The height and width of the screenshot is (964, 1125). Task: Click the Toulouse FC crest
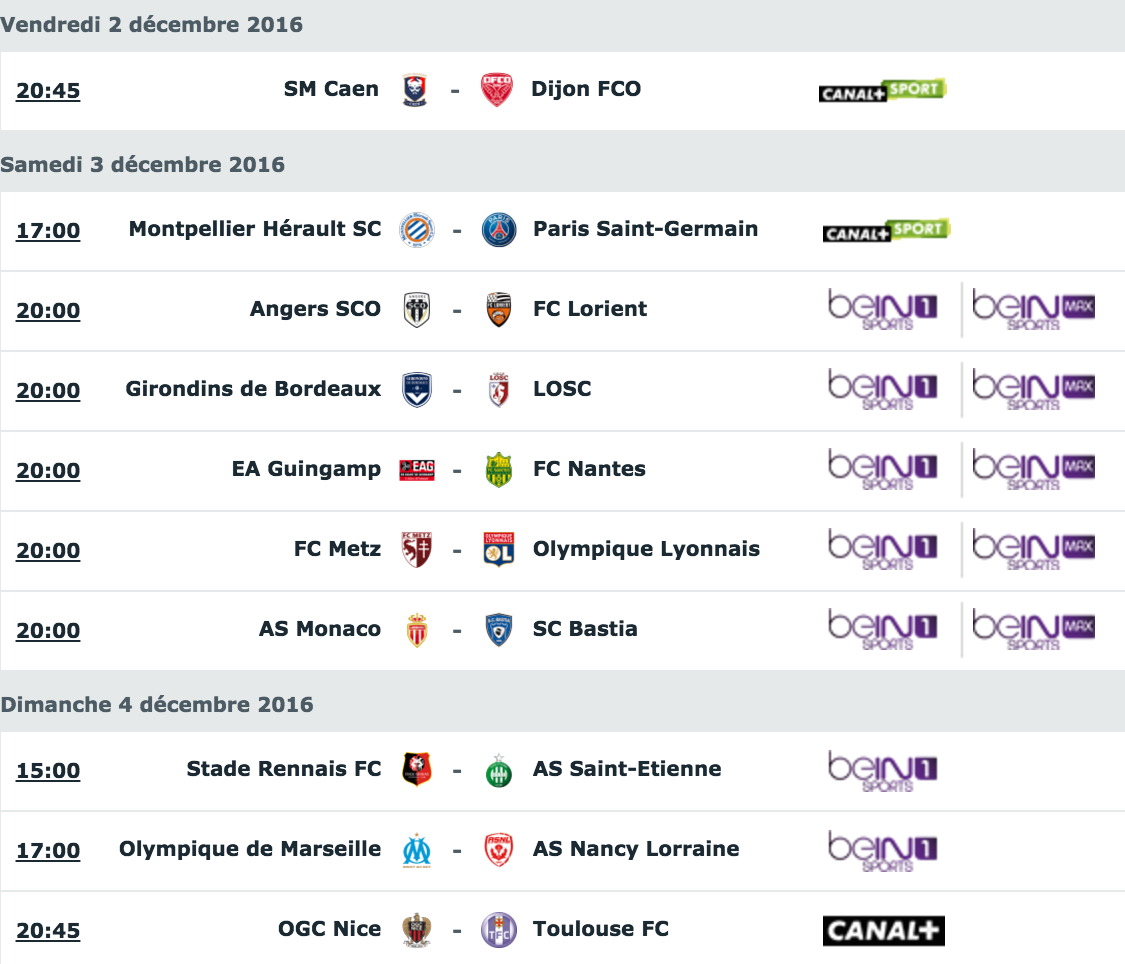(499, 930)
